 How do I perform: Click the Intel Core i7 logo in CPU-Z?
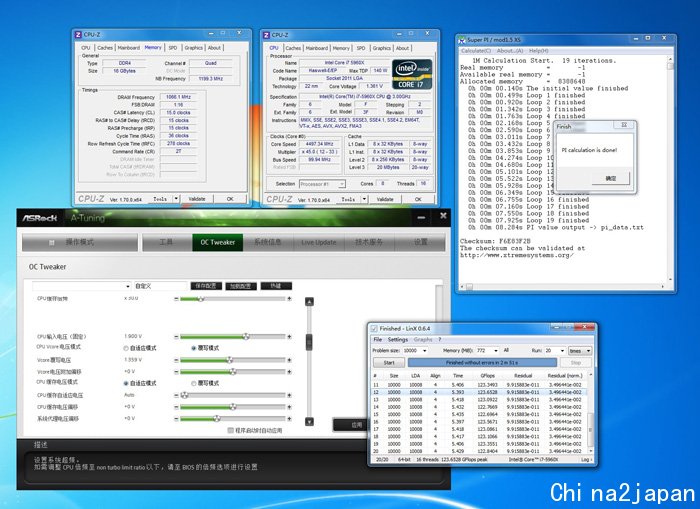pos(412,74)
